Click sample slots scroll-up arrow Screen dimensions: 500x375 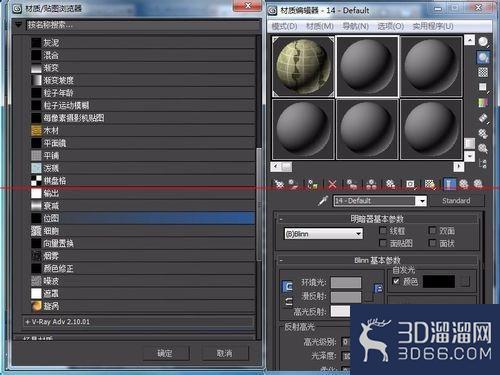click(x=469, y=40)
